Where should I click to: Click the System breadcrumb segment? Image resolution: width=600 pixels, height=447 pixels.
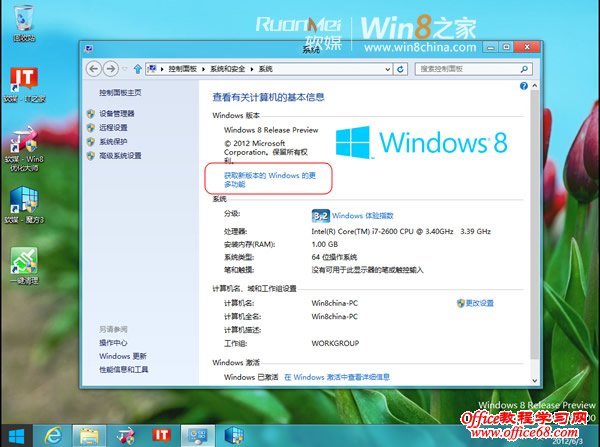[266, 69]
